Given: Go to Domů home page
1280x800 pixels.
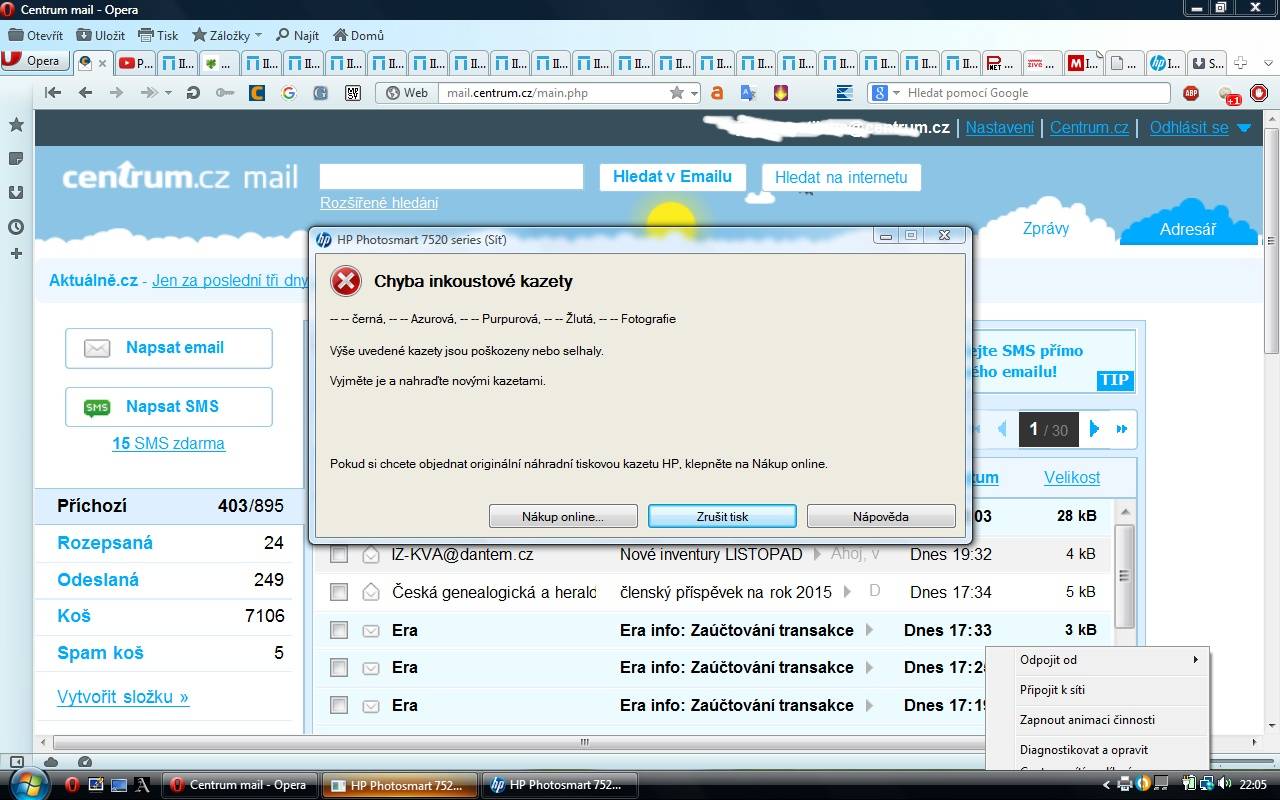Looking at the screenshot, I should pyautogui.click(x=358, y=35).
